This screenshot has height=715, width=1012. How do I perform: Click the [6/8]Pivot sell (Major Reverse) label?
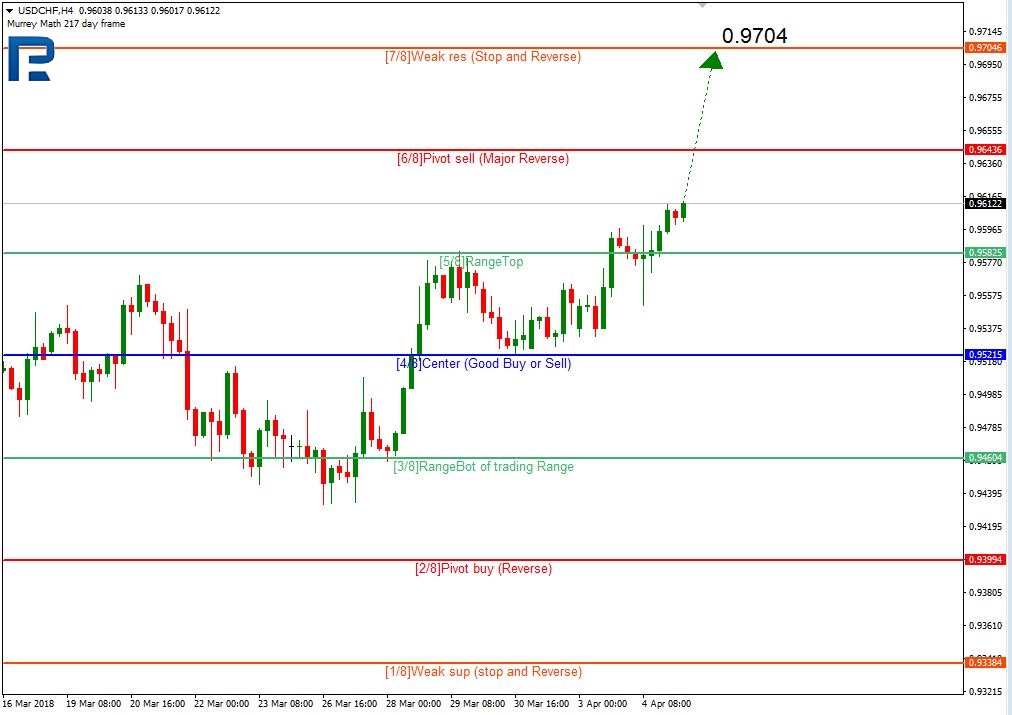point(483,159)
